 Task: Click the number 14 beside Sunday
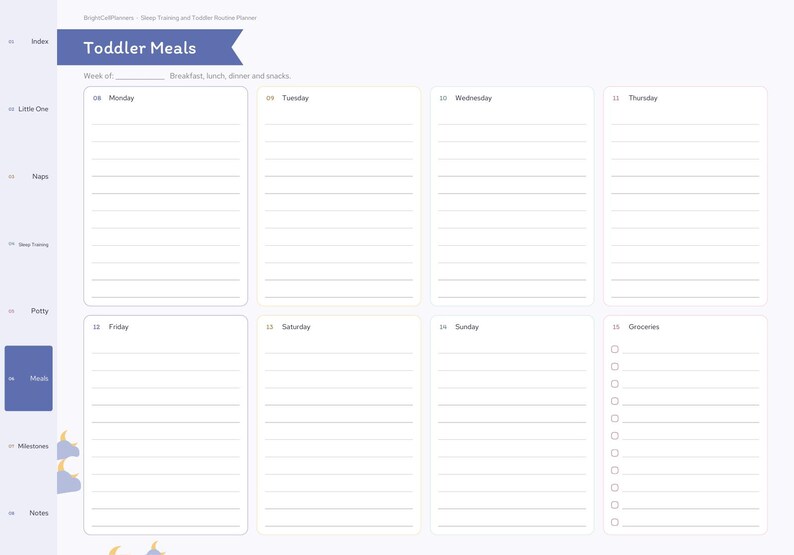pyautogui.click(x=443, y=327)
